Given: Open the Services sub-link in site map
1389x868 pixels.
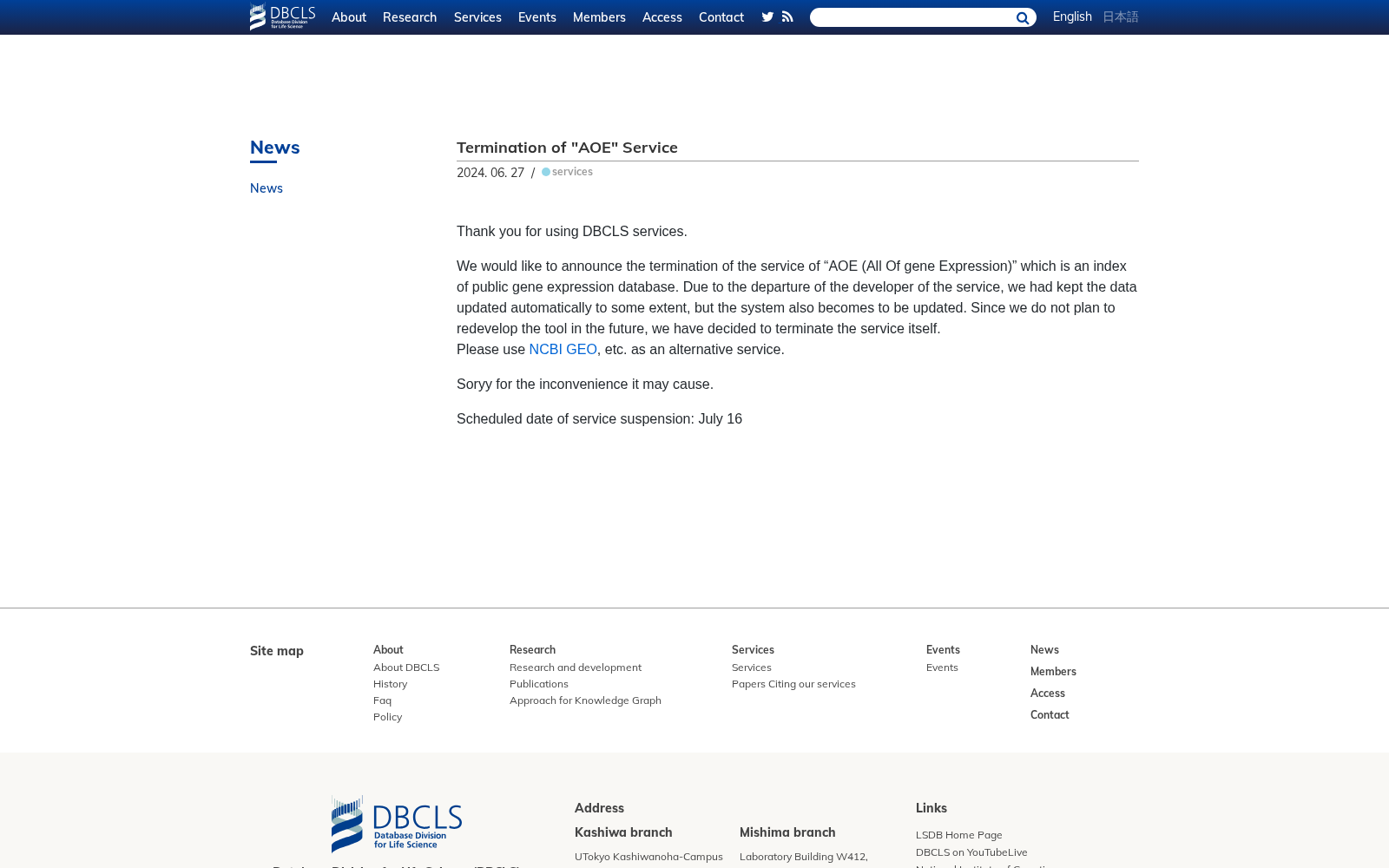Looking at the screenshot, I should 752,667.
